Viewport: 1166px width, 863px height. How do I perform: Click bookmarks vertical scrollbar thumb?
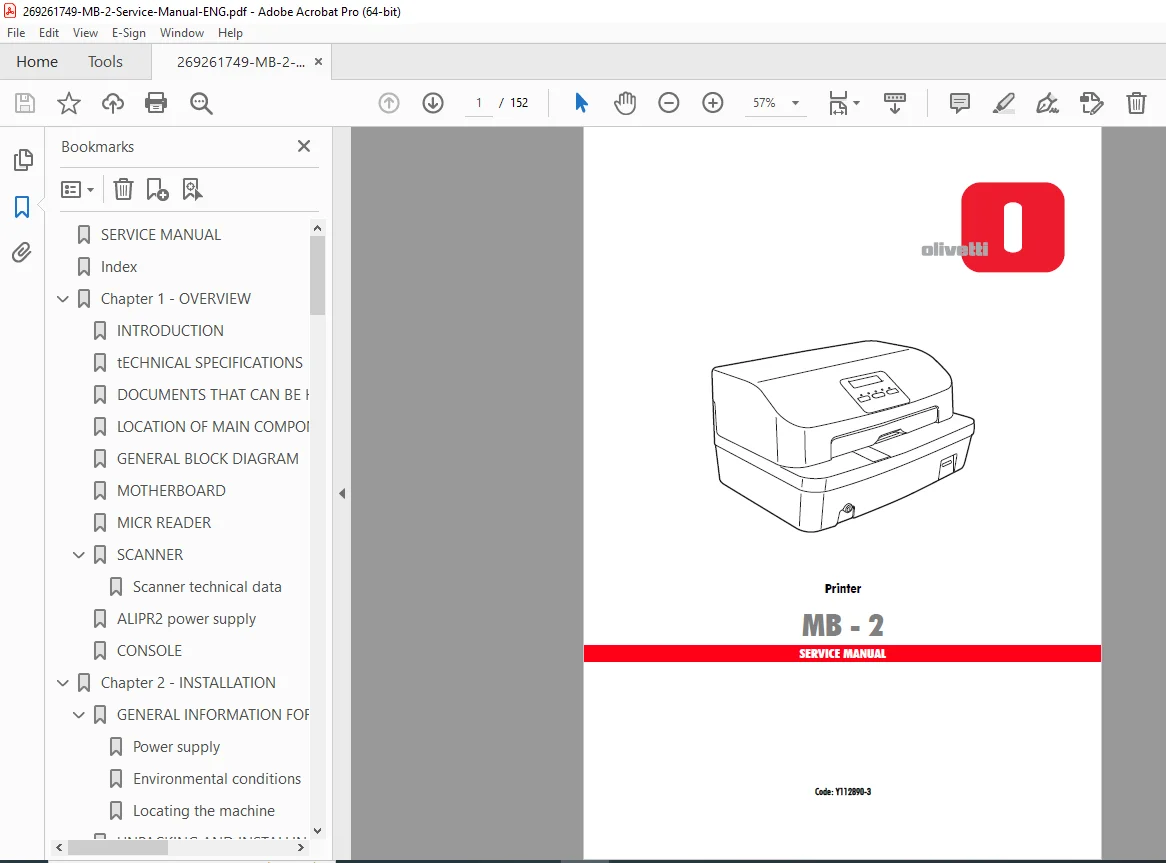click(x=318, y=275)
